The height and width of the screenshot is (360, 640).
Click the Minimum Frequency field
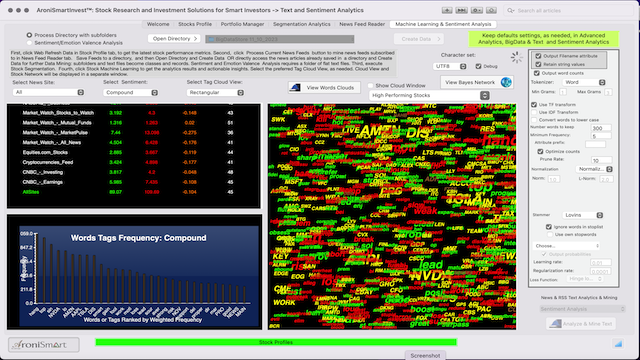(x=601, y=136)
